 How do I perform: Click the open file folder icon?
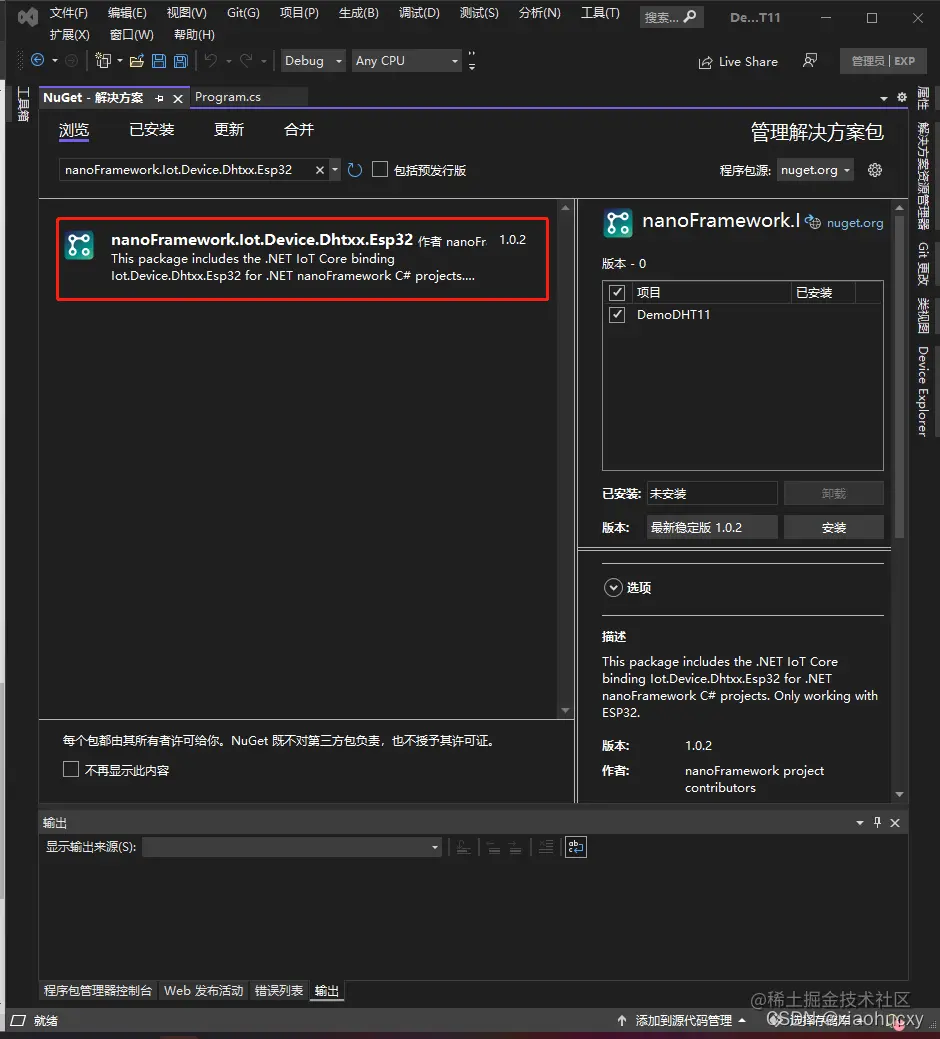pos(136,61)
